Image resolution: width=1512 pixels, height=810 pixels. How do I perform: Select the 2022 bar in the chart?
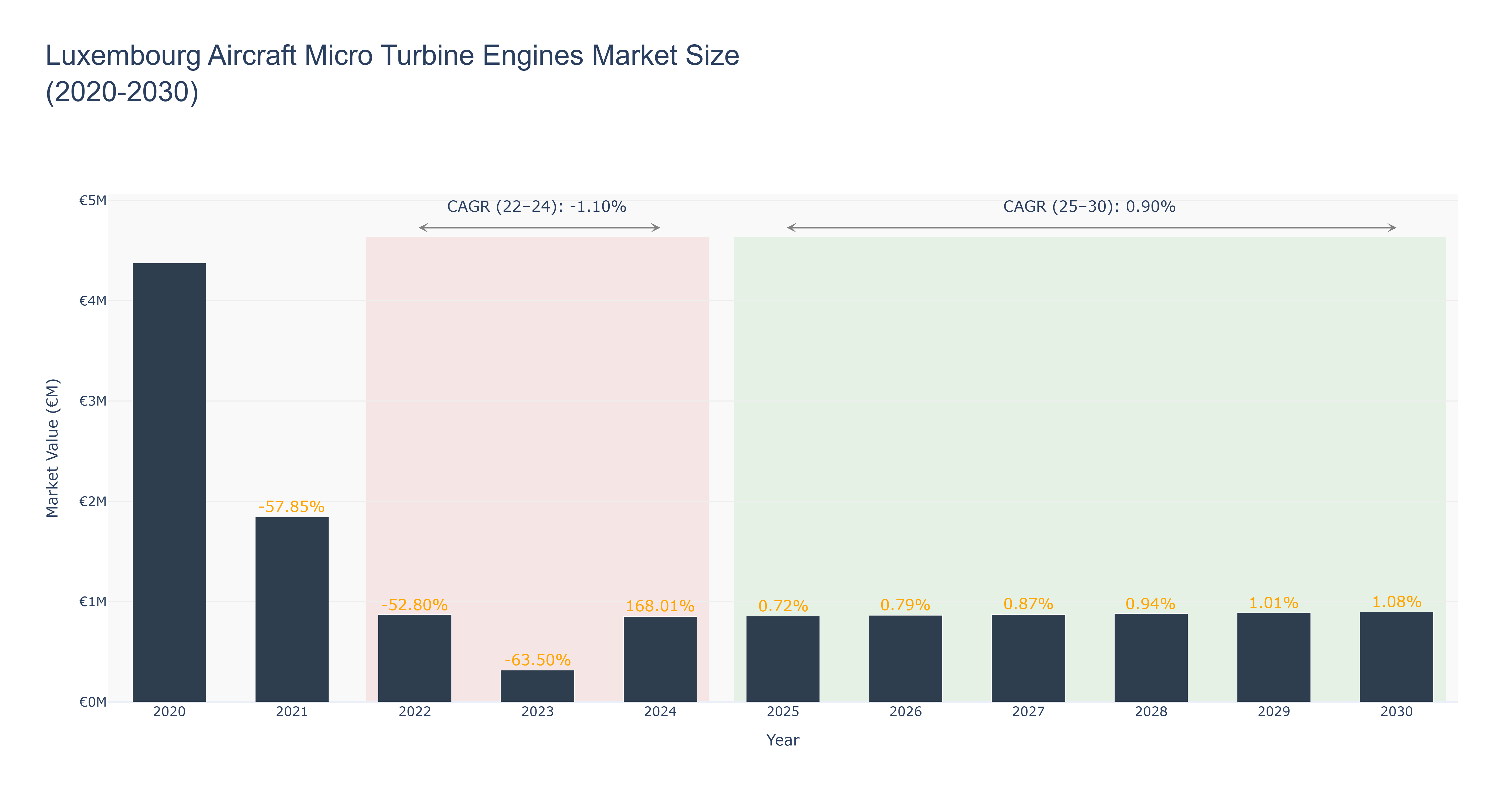414,658
